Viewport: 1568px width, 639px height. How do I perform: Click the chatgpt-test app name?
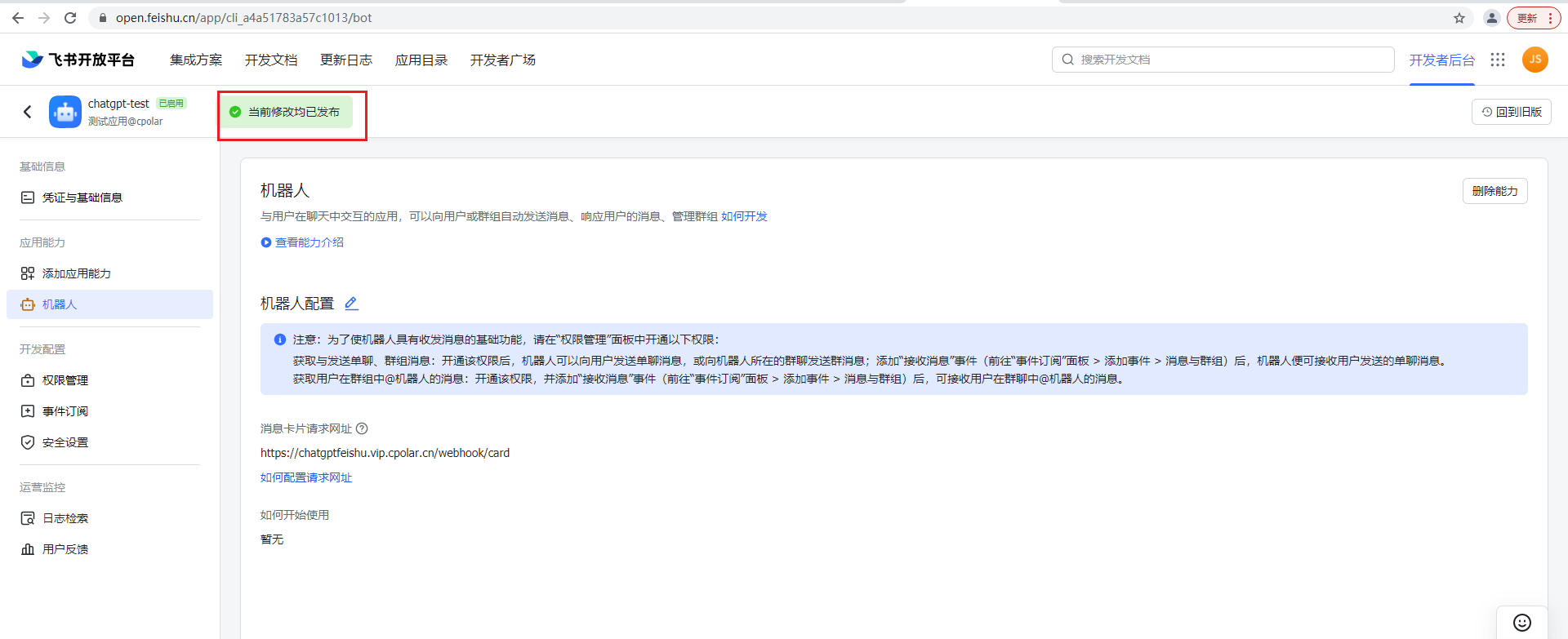point(118,104)
